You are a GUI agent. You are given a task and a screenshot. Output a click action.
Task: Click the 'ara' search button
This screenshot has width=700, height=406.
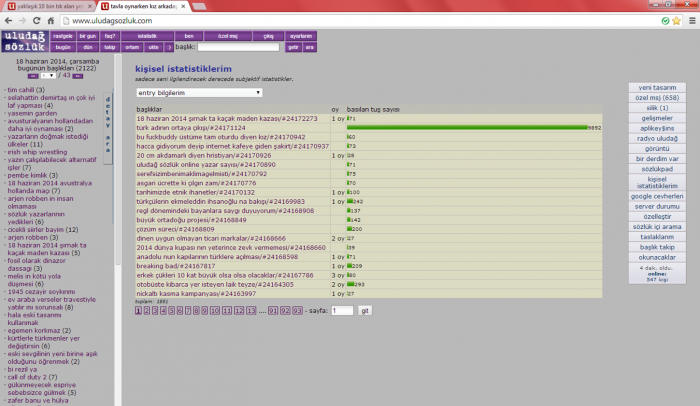(x=309, y=47)
